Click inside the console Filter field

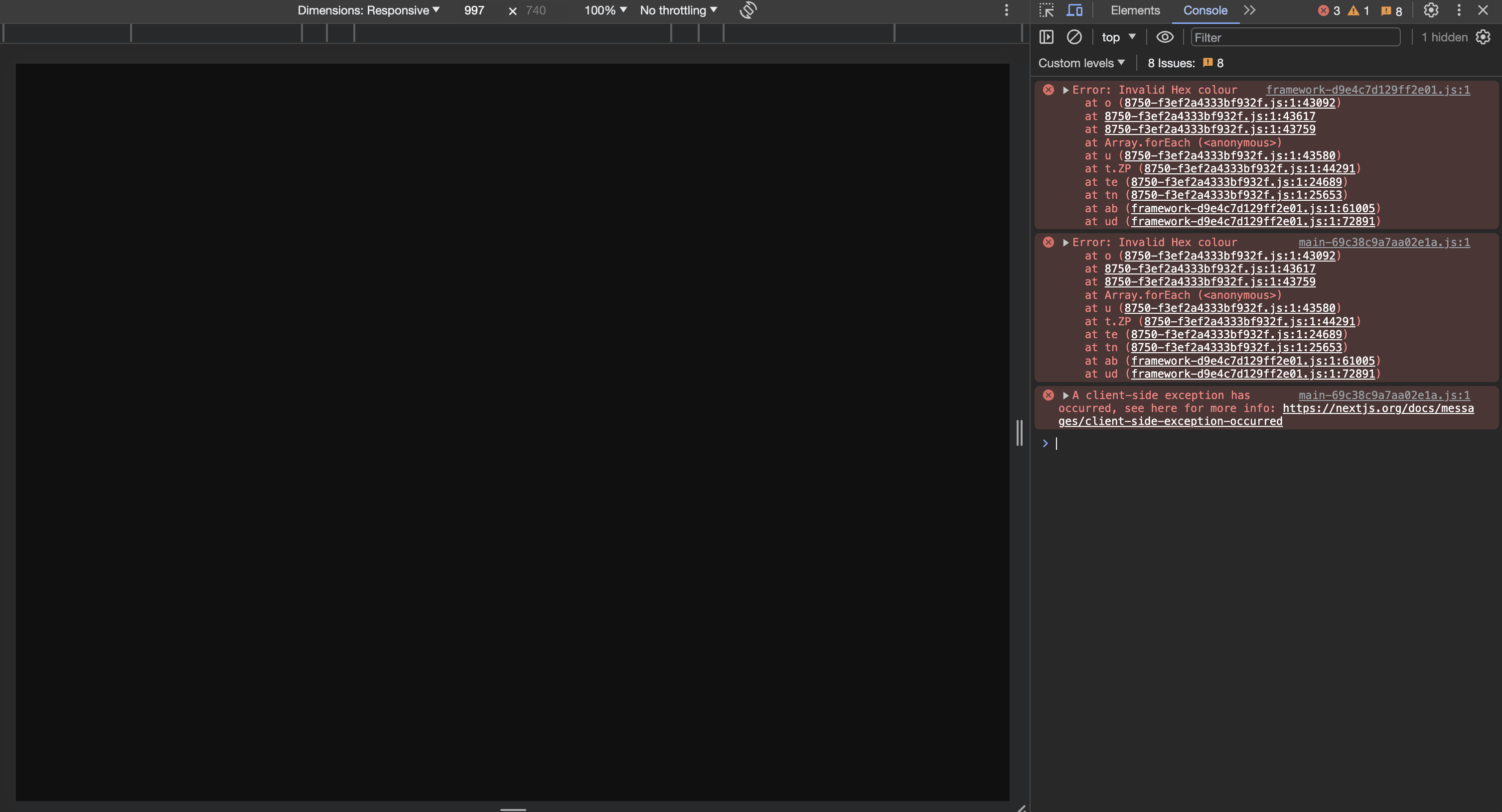(x=1294, y=37)
